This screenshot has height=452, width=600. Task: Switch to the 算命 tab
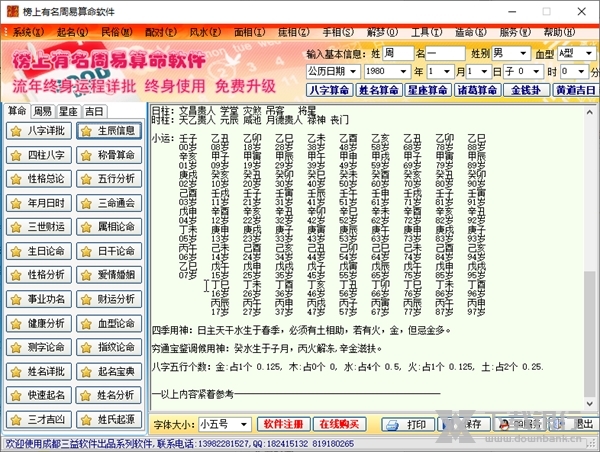tap(17, 111)
